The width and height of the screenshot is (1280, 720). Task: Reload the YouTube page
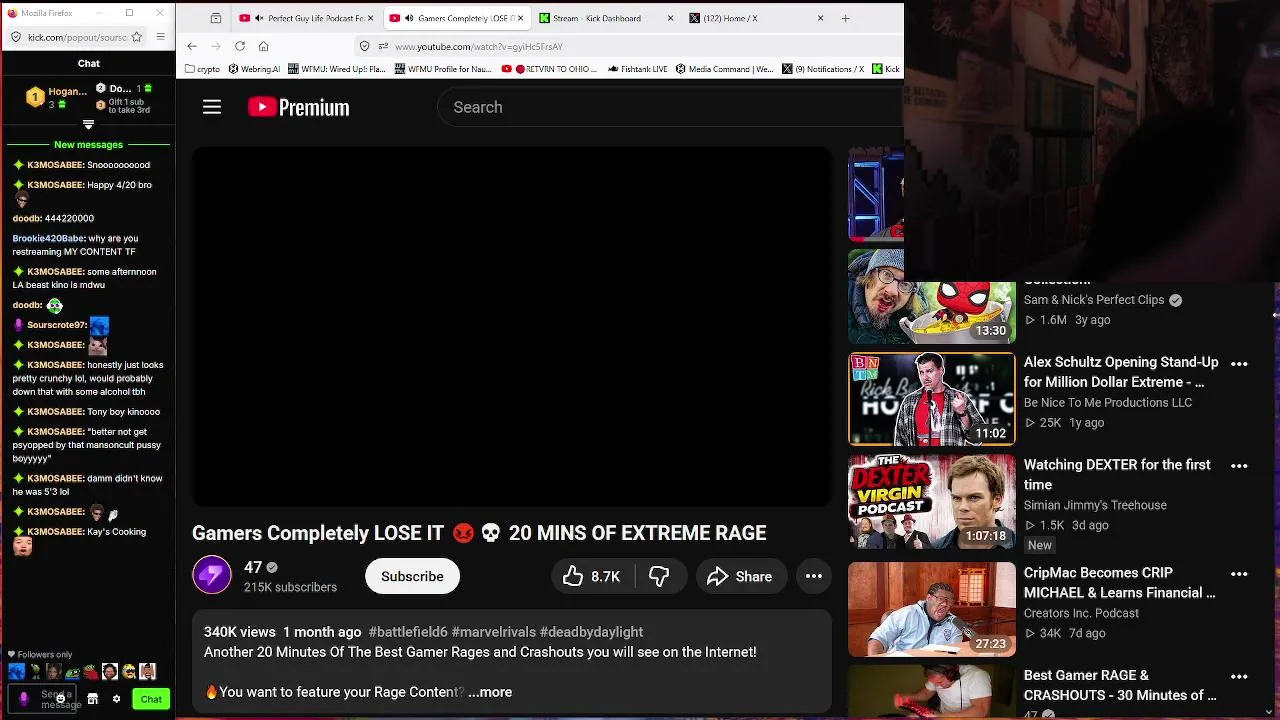click(240, 46)
